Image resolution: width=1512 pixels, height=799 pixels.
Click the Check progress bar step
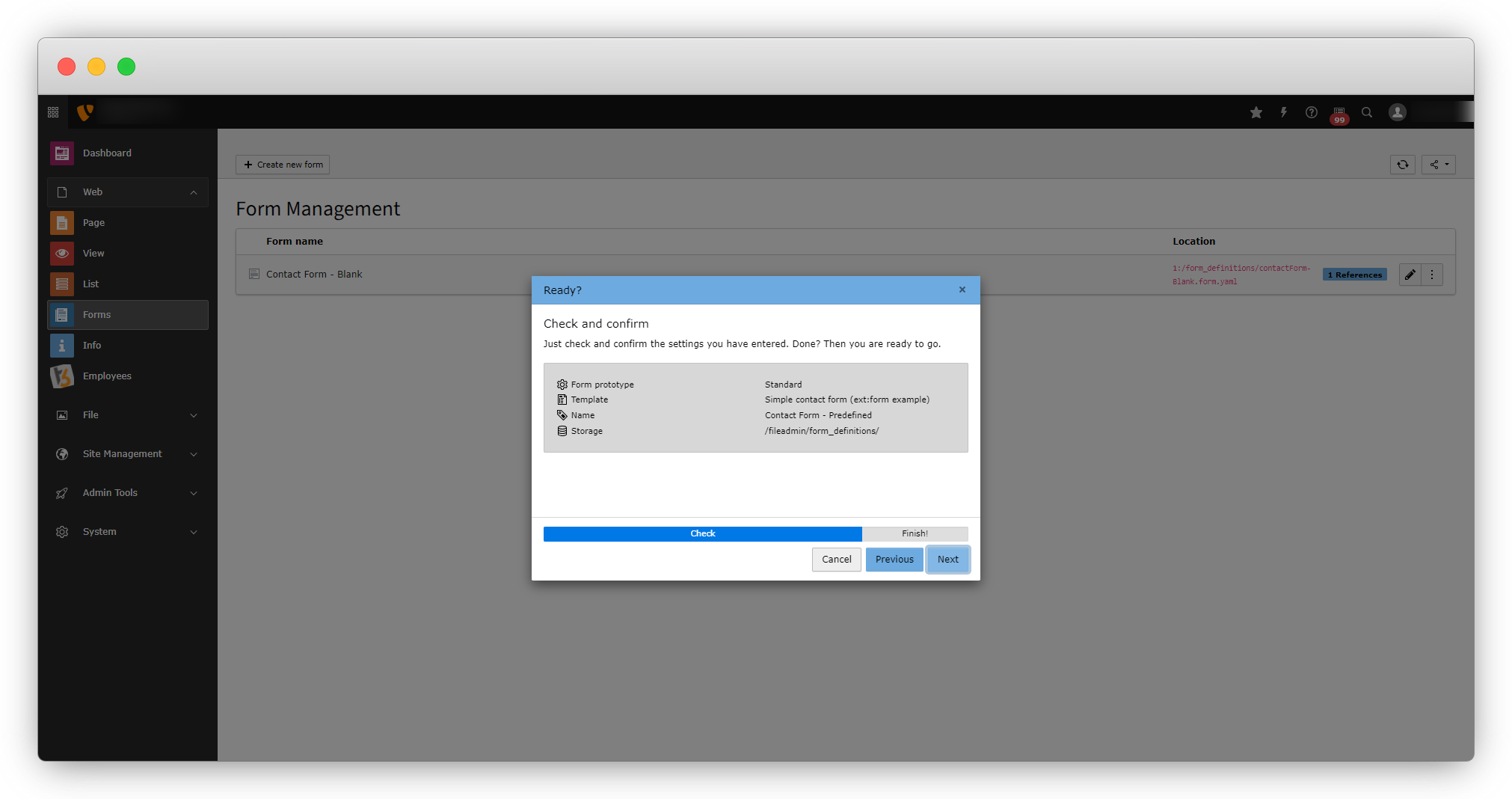702,534
